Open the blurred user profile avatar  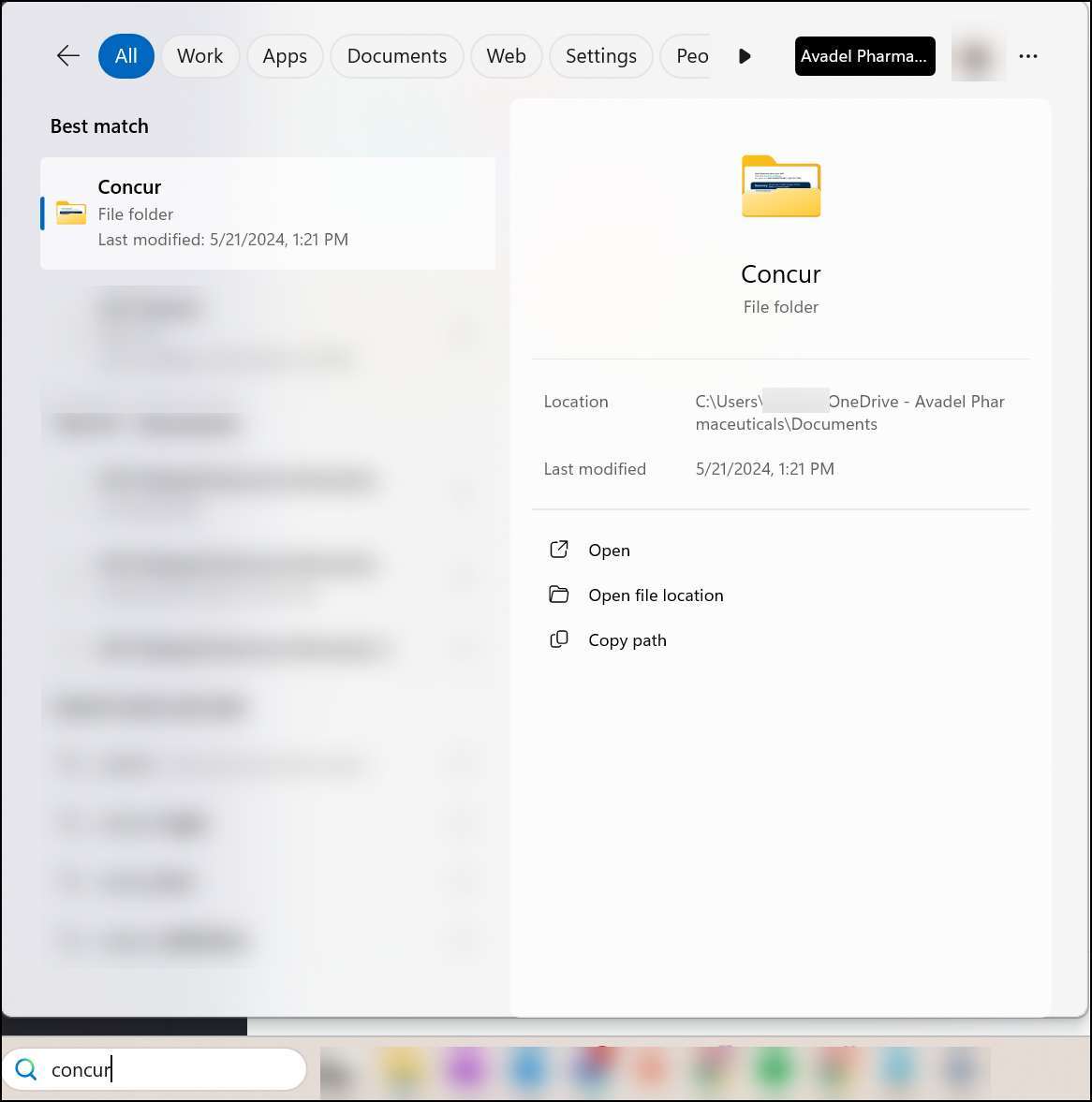pyautogui.click(x=978, y=55)
